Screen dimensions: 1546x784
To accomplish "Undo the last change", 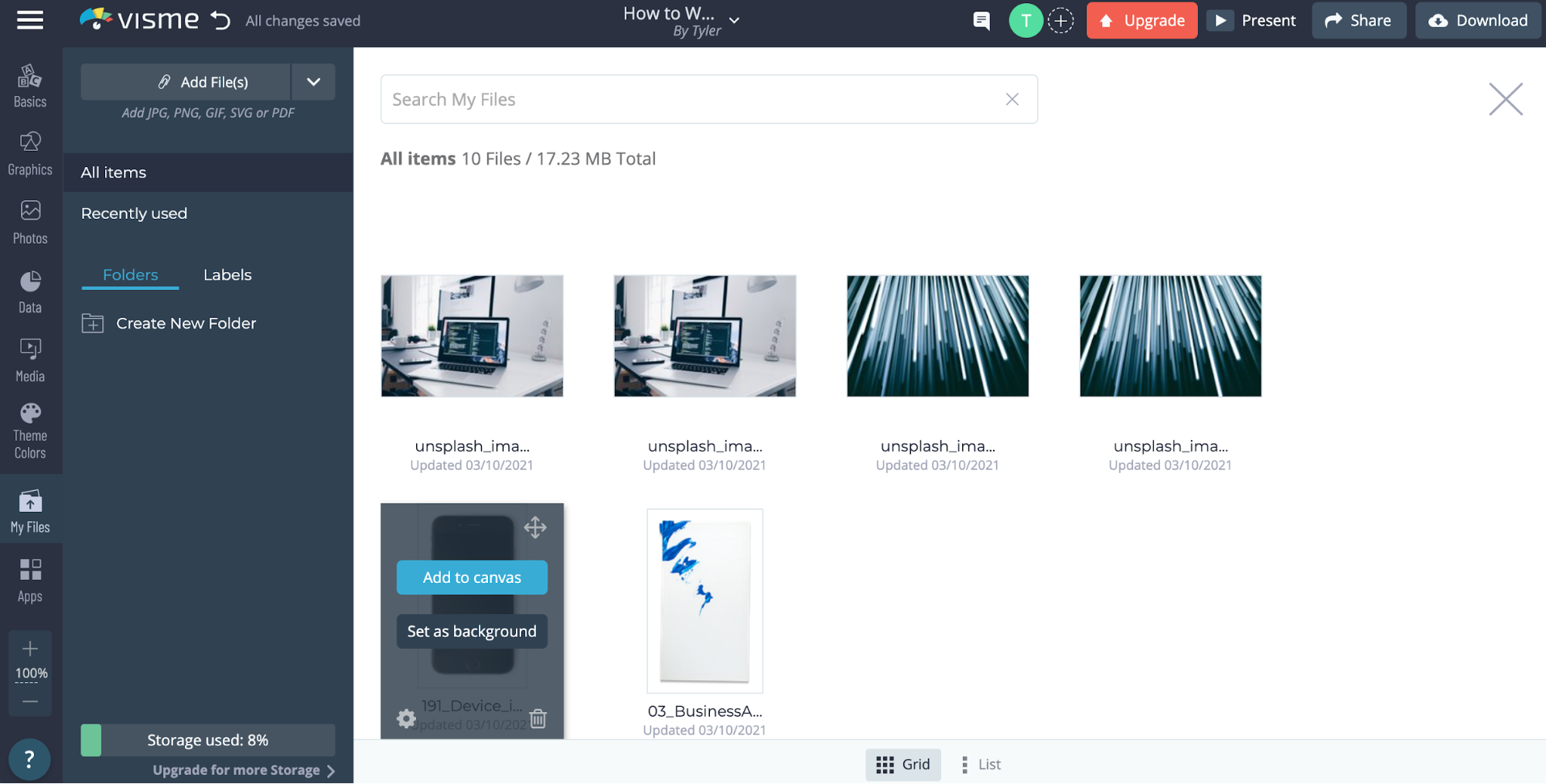I will 221,20.
